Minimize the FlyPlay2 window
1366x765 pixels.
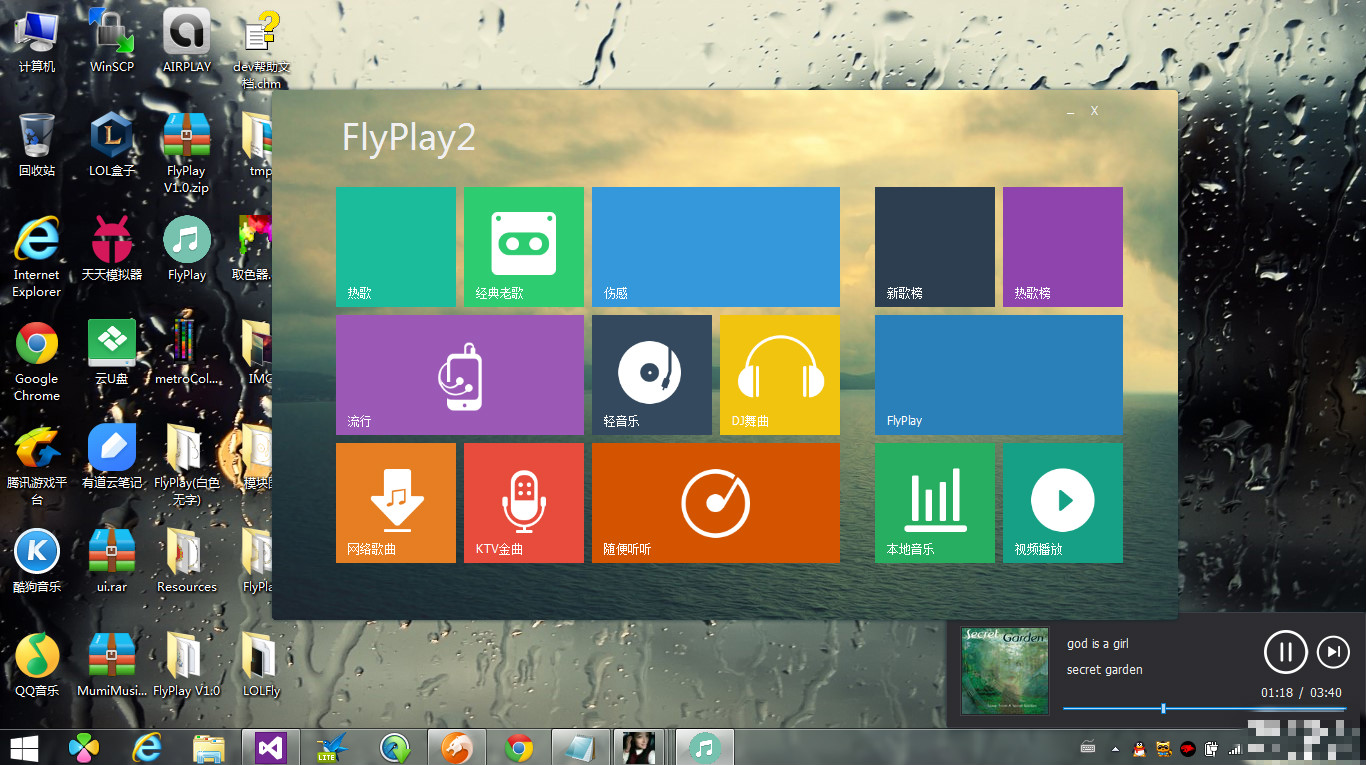pyautogui.click(x=1070, y=111)
